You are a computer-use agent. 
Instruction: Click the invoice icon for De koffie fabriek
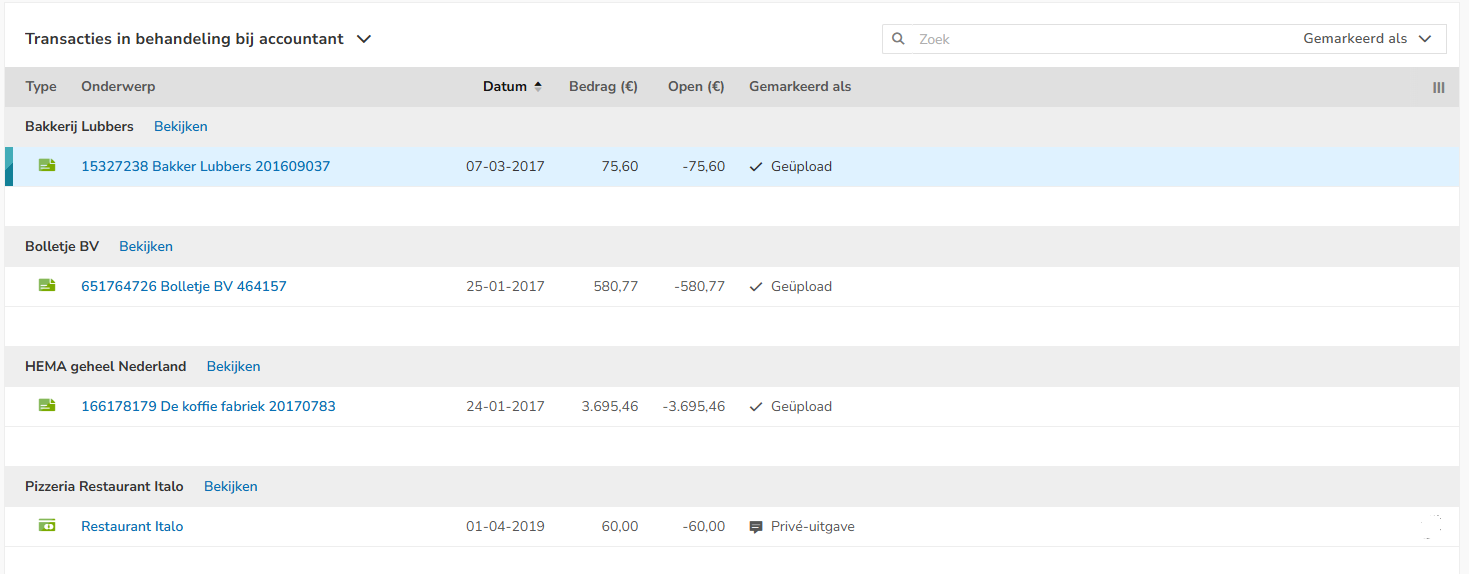[x=47, y=406]
